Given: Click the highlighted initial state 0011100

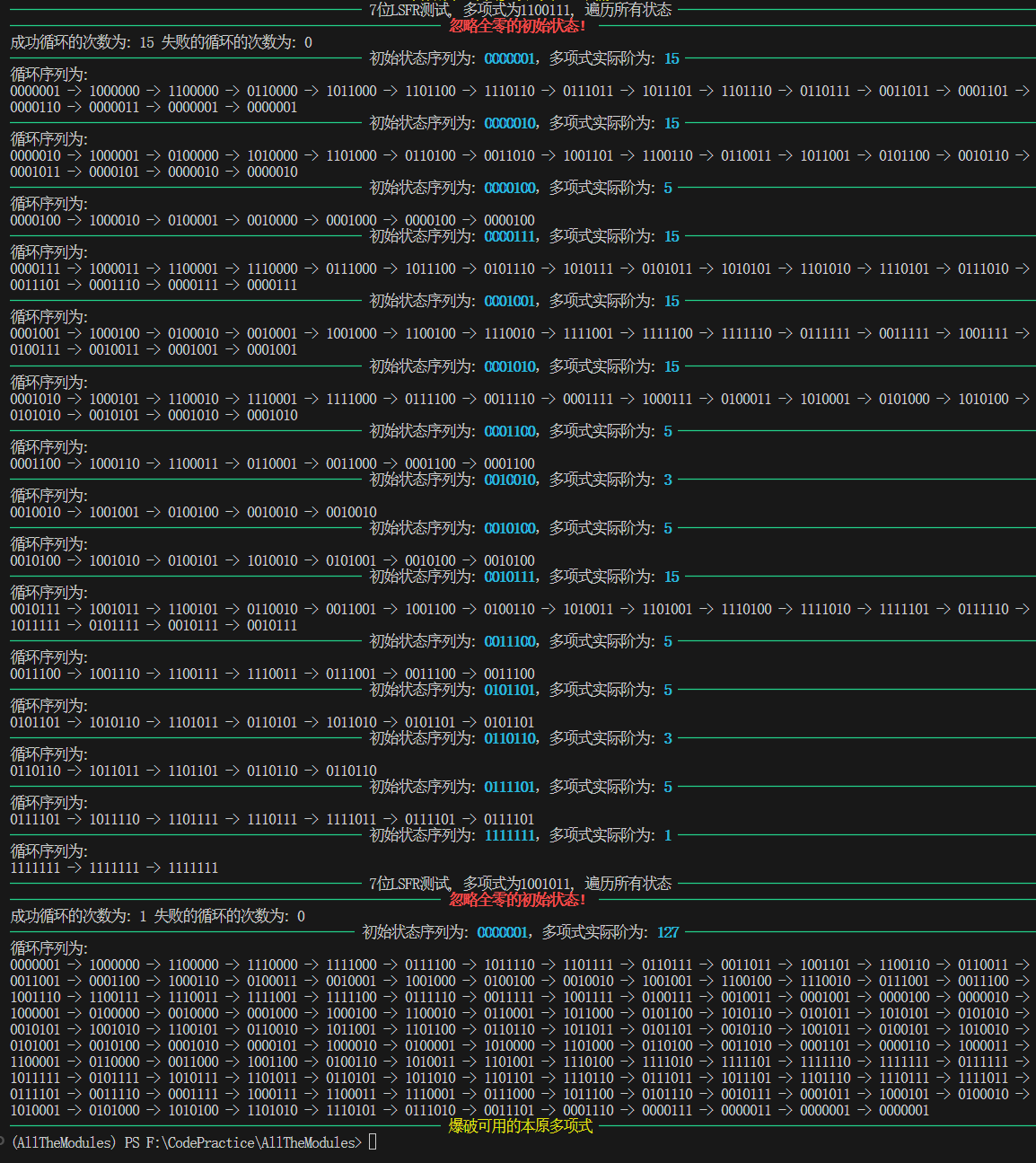Looking at the screenshot, I should (x=510, y=641).
